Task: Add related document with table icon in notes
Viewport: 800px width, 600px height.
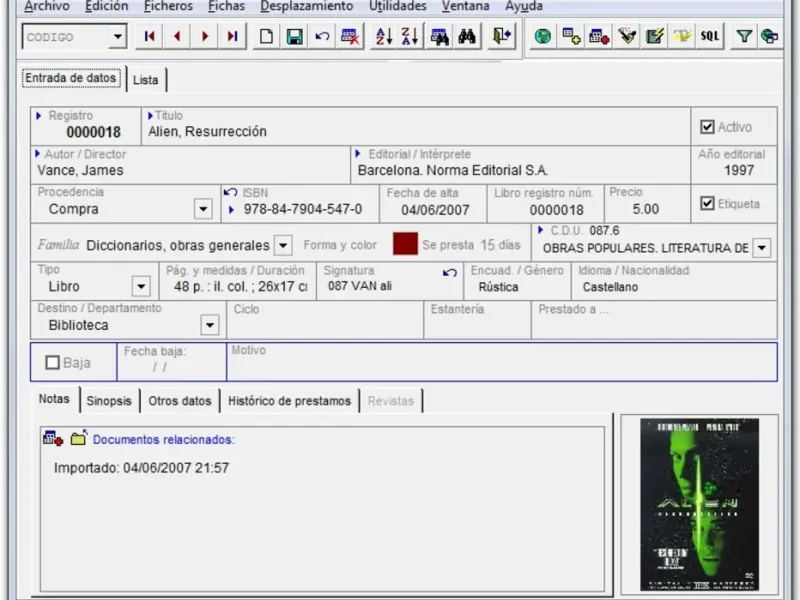Action: tap(53, 438)
